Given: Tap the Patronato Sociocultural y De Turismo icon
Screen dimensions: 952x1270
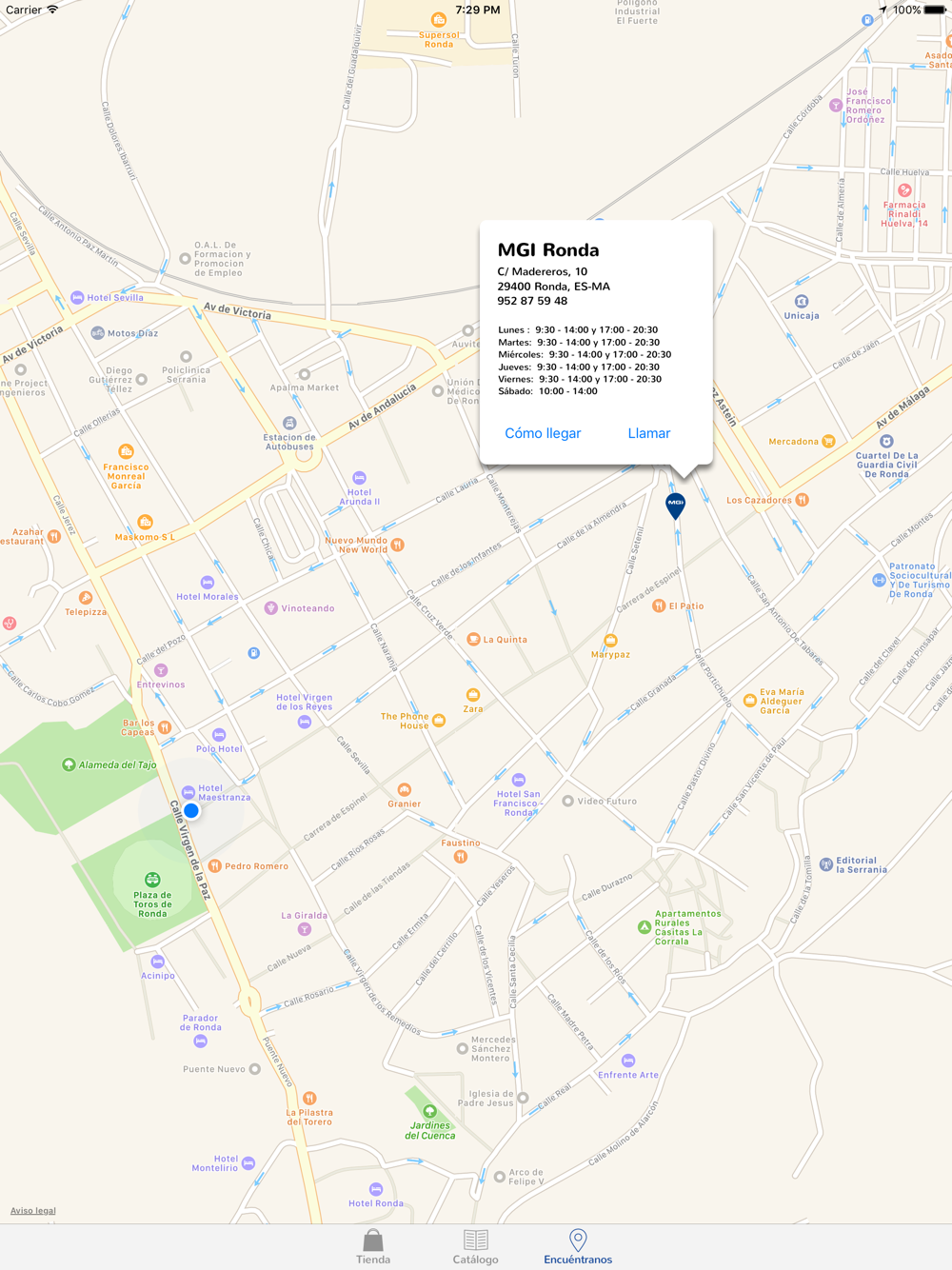Looking at the screenshot, I should pyautogui.click(x=879, y=580).
